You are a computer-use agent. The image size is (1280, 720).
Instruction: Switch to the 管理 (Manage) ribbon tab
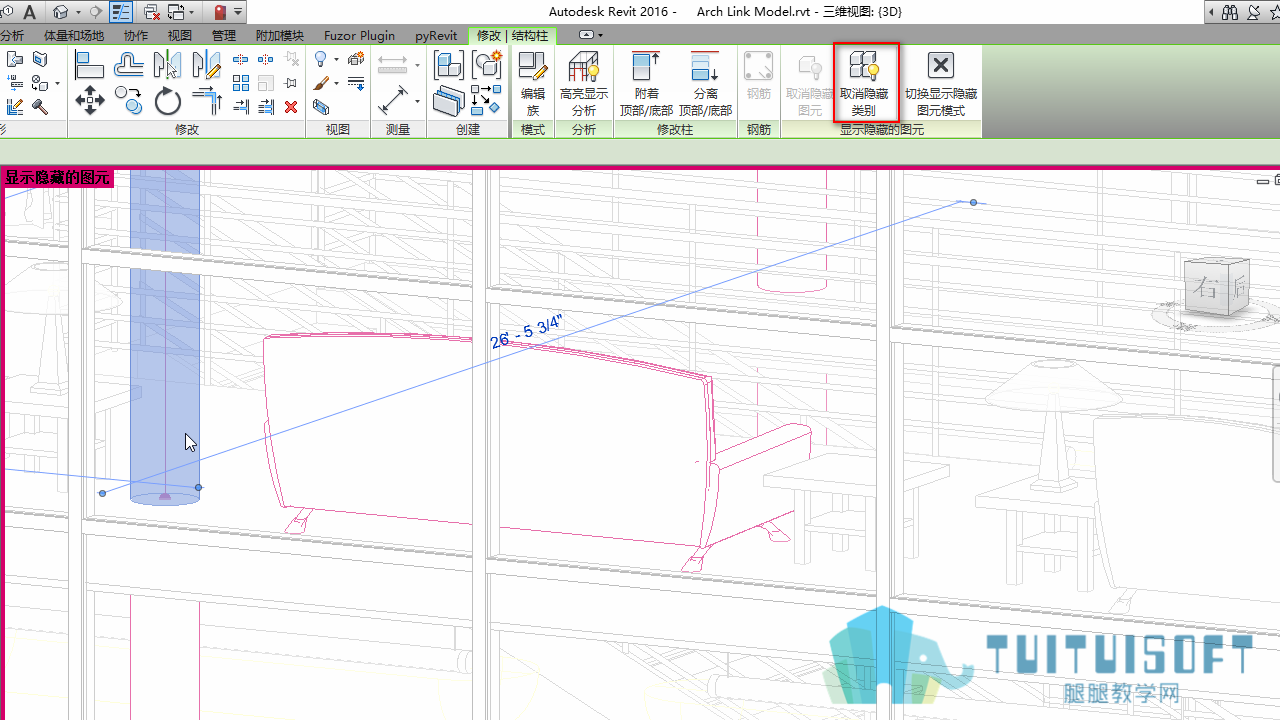pos(224,35)
